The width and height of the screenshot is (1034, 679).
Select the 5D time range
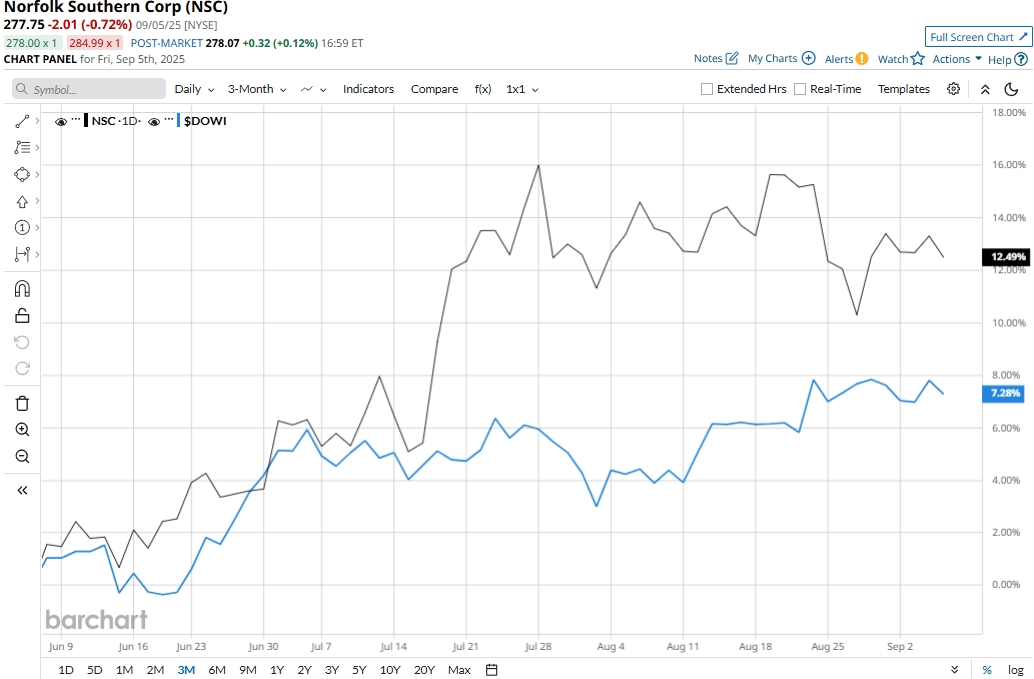95,670
